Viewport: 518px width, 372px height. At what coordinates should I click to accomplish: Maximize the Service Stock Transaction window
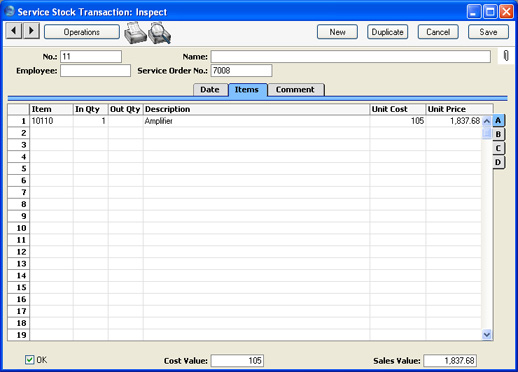[490, 12]
